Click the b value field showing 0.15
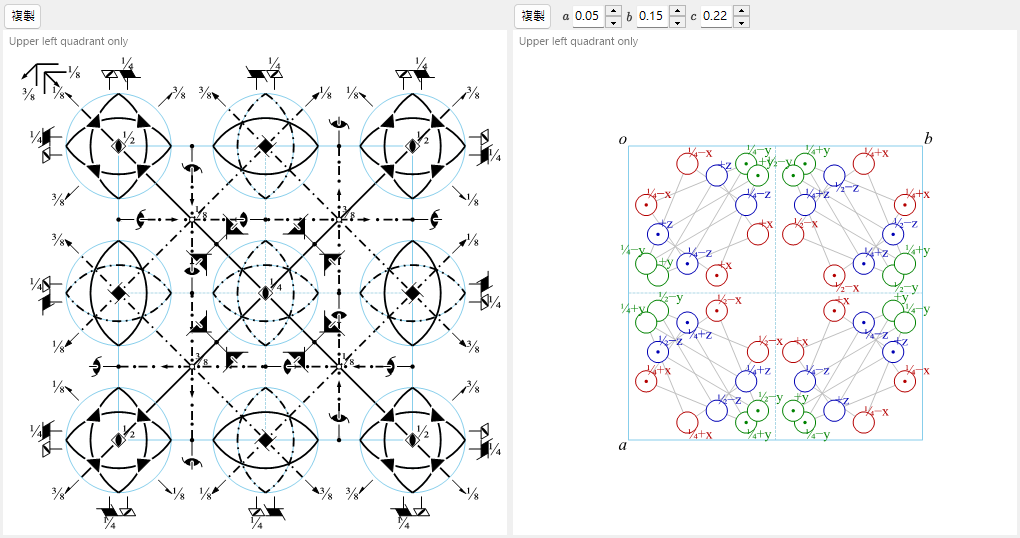This screenshot has width=1020, height=538. pos(653,16)
